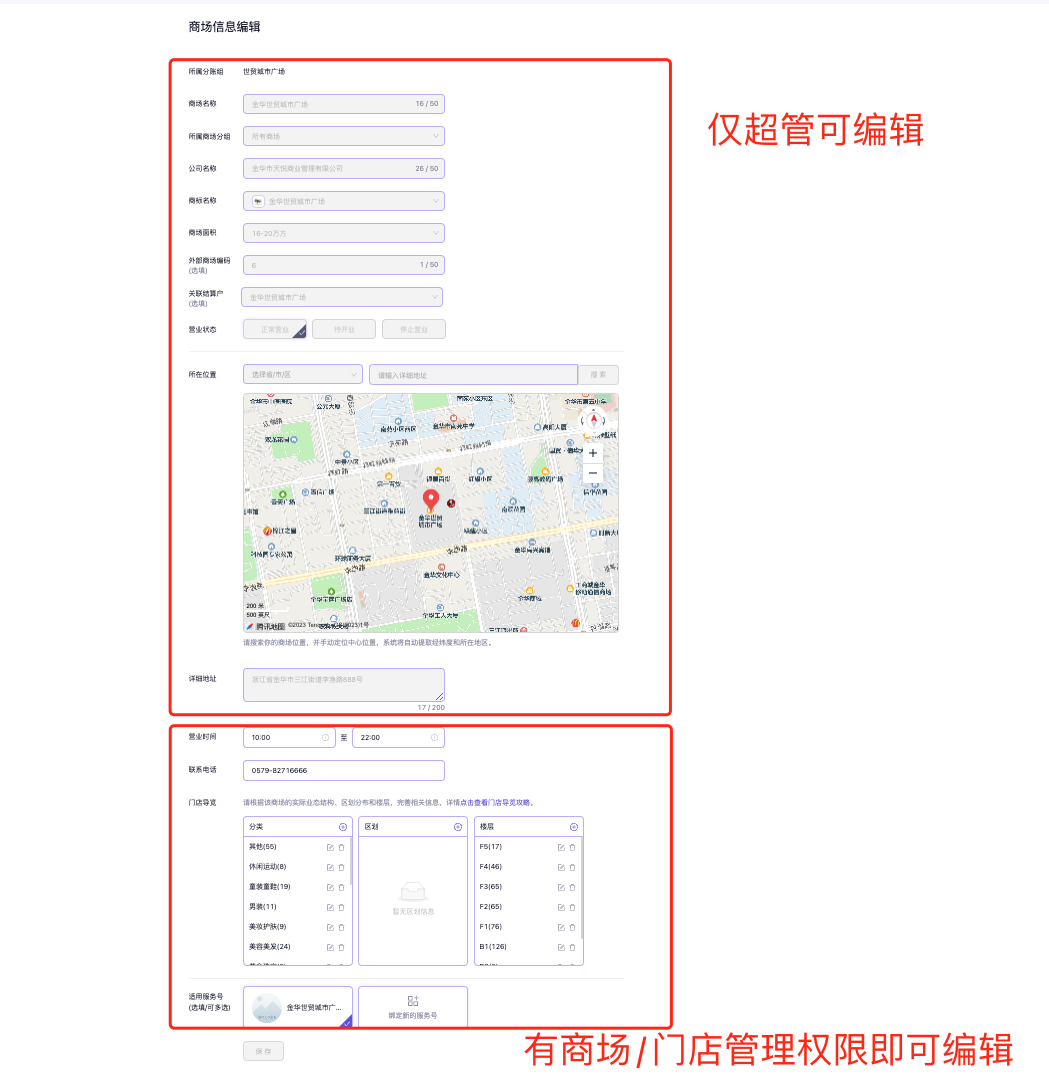Expand the 商场面积 dropdown
This screenshot has width=1049, height=1076.
[x=343, y=233]
